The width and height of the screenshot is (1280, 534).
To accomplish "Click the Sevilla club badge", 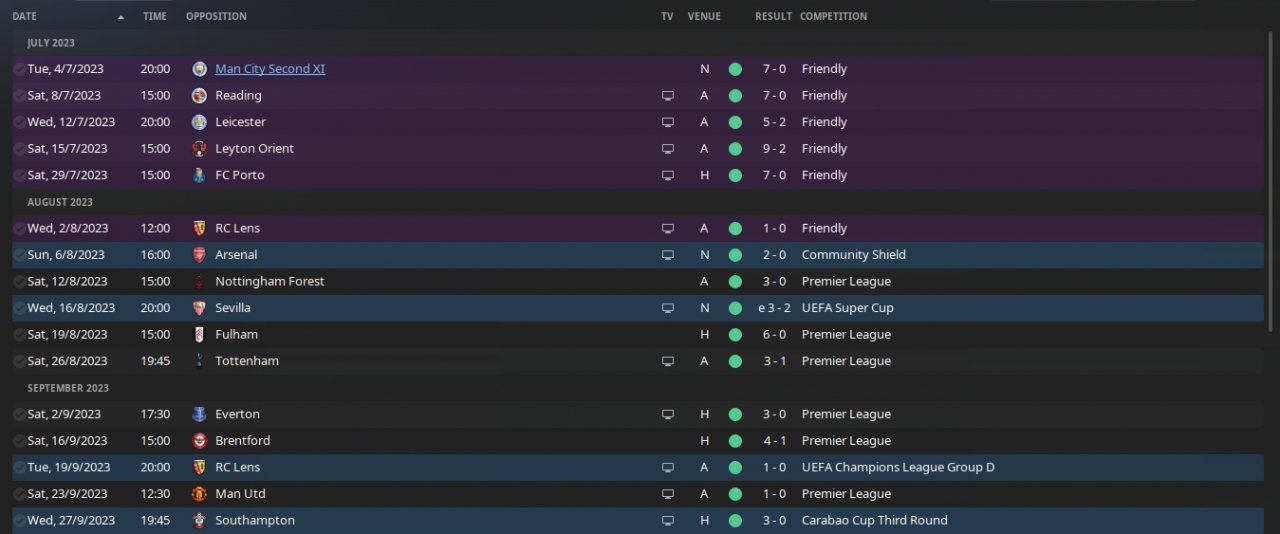I will [200, 308].
